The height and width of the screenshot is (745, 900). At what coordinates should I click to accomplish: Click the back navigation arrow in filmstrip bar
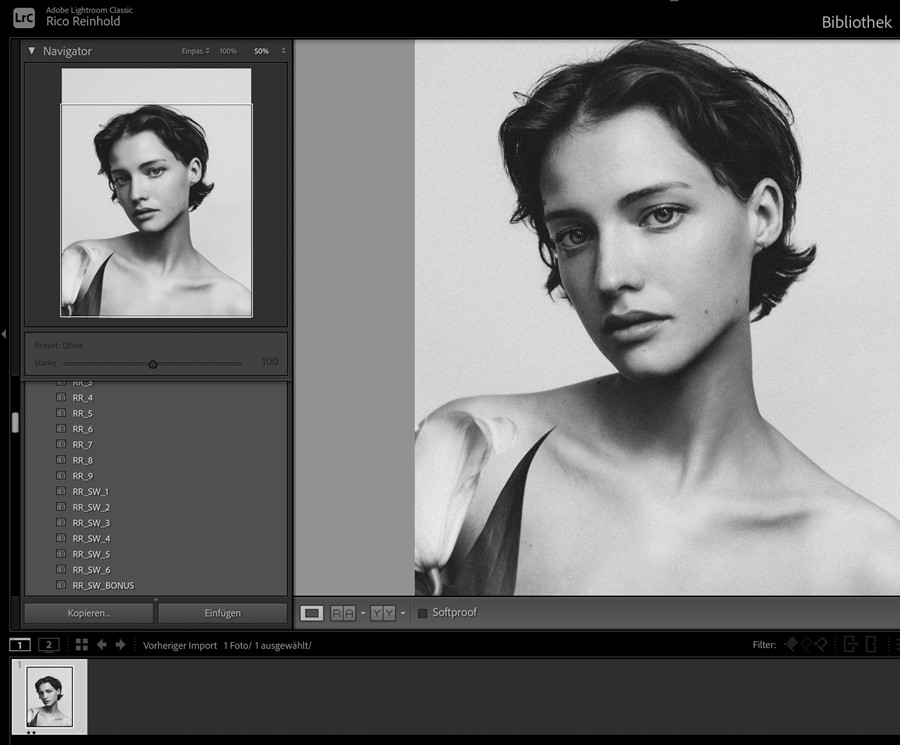[100, 645]
